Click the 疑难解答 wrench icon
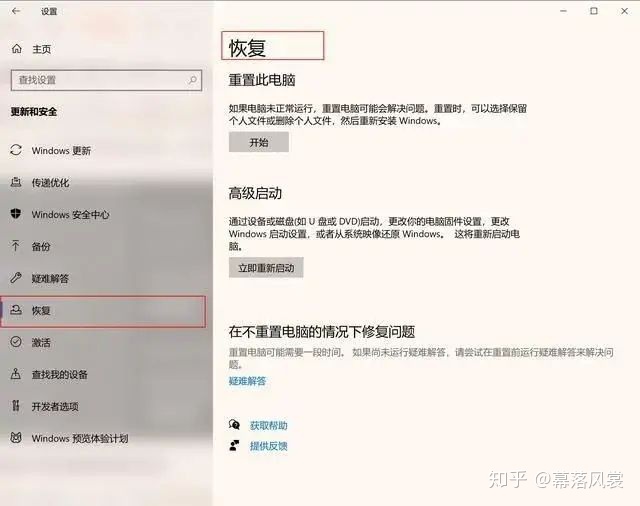The width and height of the screenshot is (640, 506). [x=16, y=278]
